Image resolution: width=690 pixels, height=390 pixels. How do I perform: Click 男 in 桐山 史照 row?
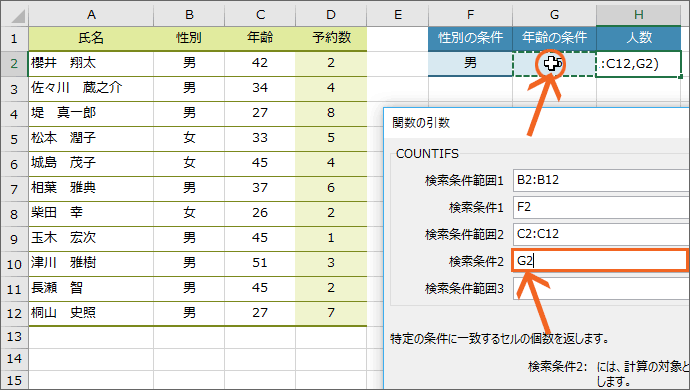tap(189, 313)
